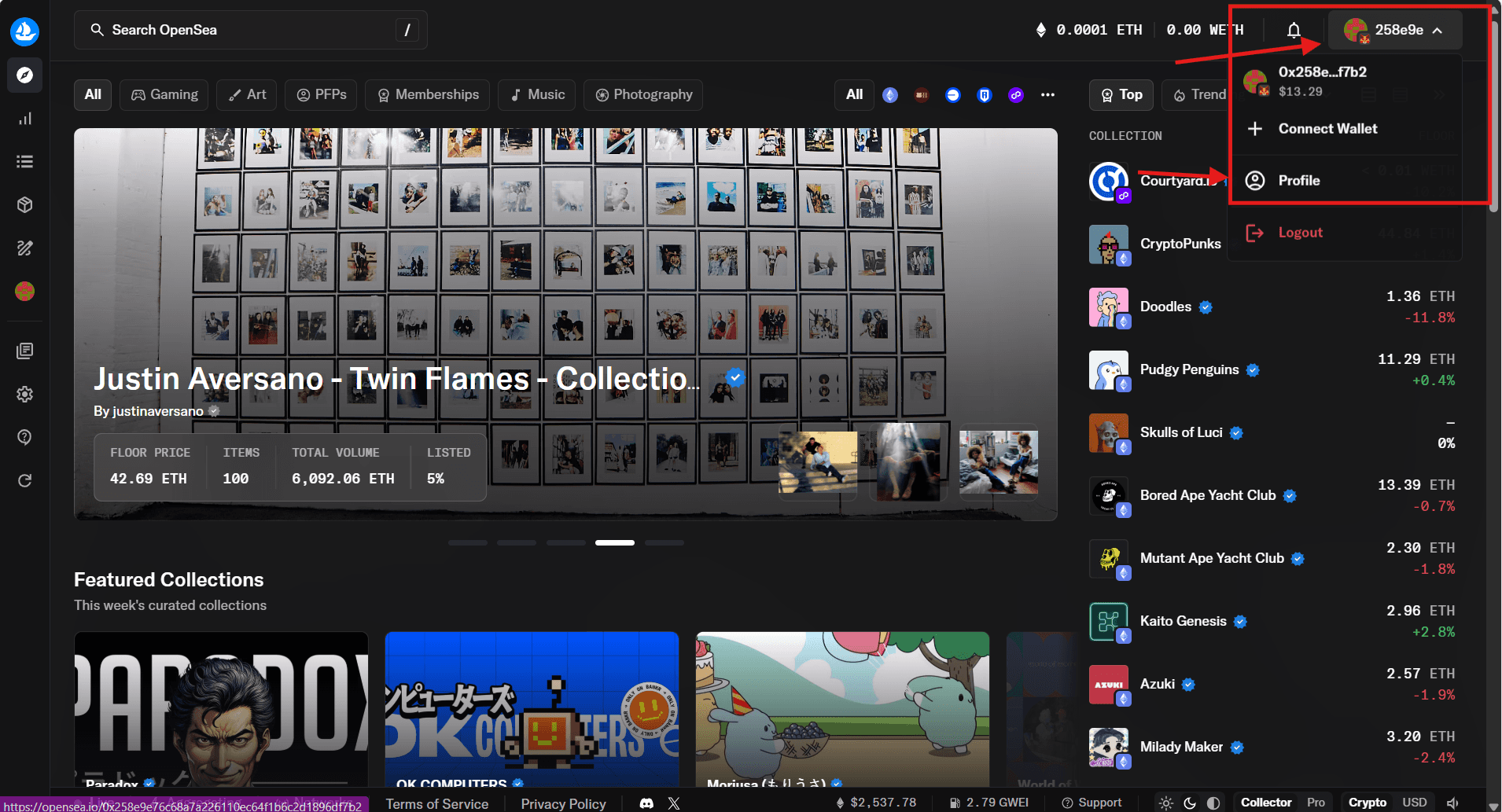Open Terms of Service link

pos(436,803)
